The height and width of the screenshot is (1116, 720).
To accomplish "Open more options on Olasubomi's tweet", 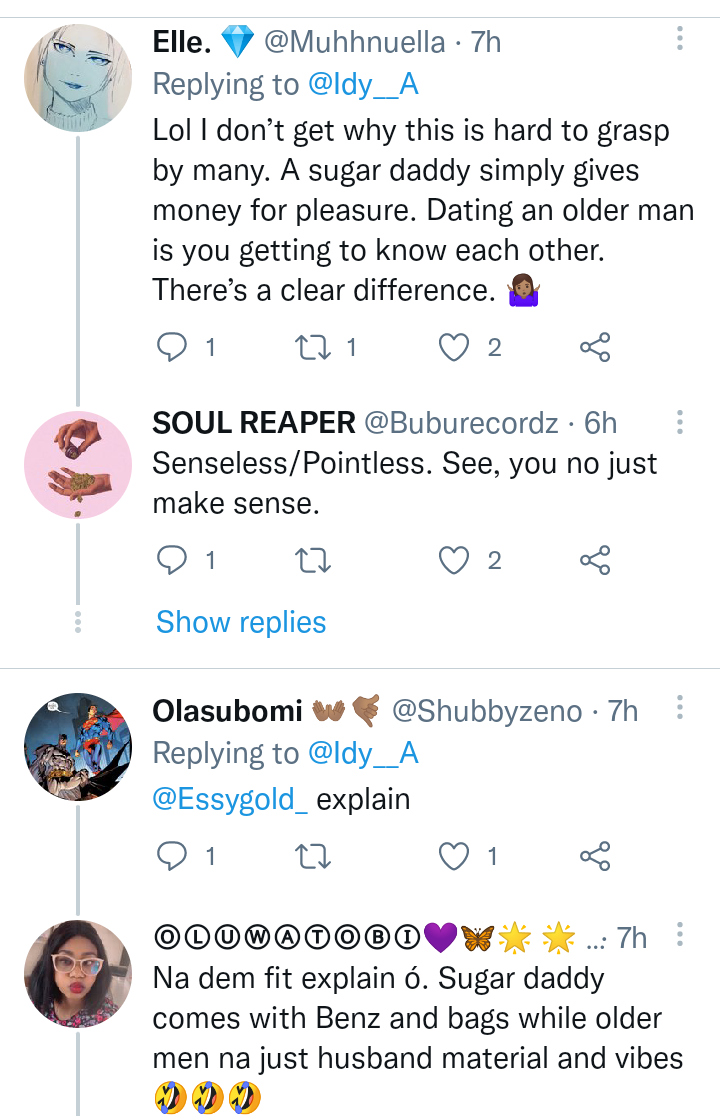I will point(680,710).
